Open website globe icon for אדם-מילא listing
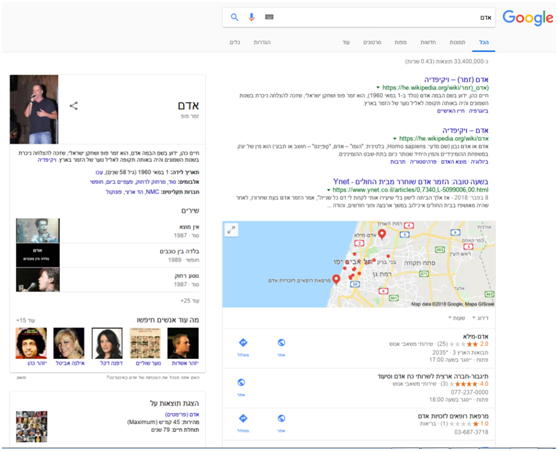This screenshot has height=451, width=558. [x=281, y=343]
